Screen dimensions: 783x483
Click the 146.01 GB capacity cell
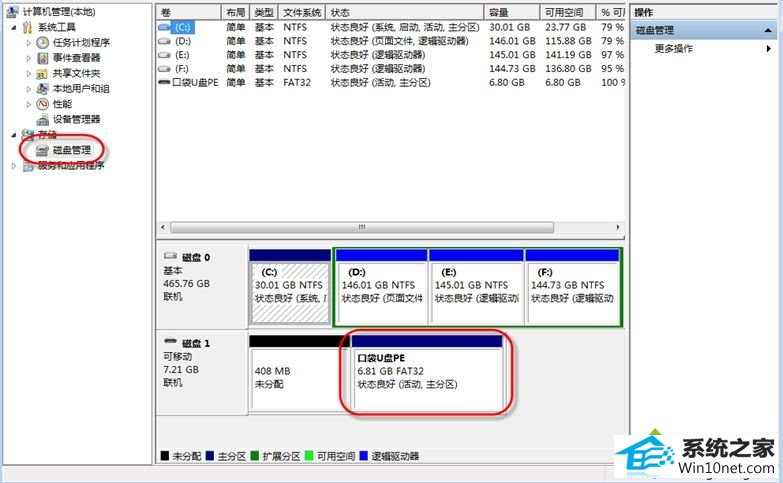point(512,41)
